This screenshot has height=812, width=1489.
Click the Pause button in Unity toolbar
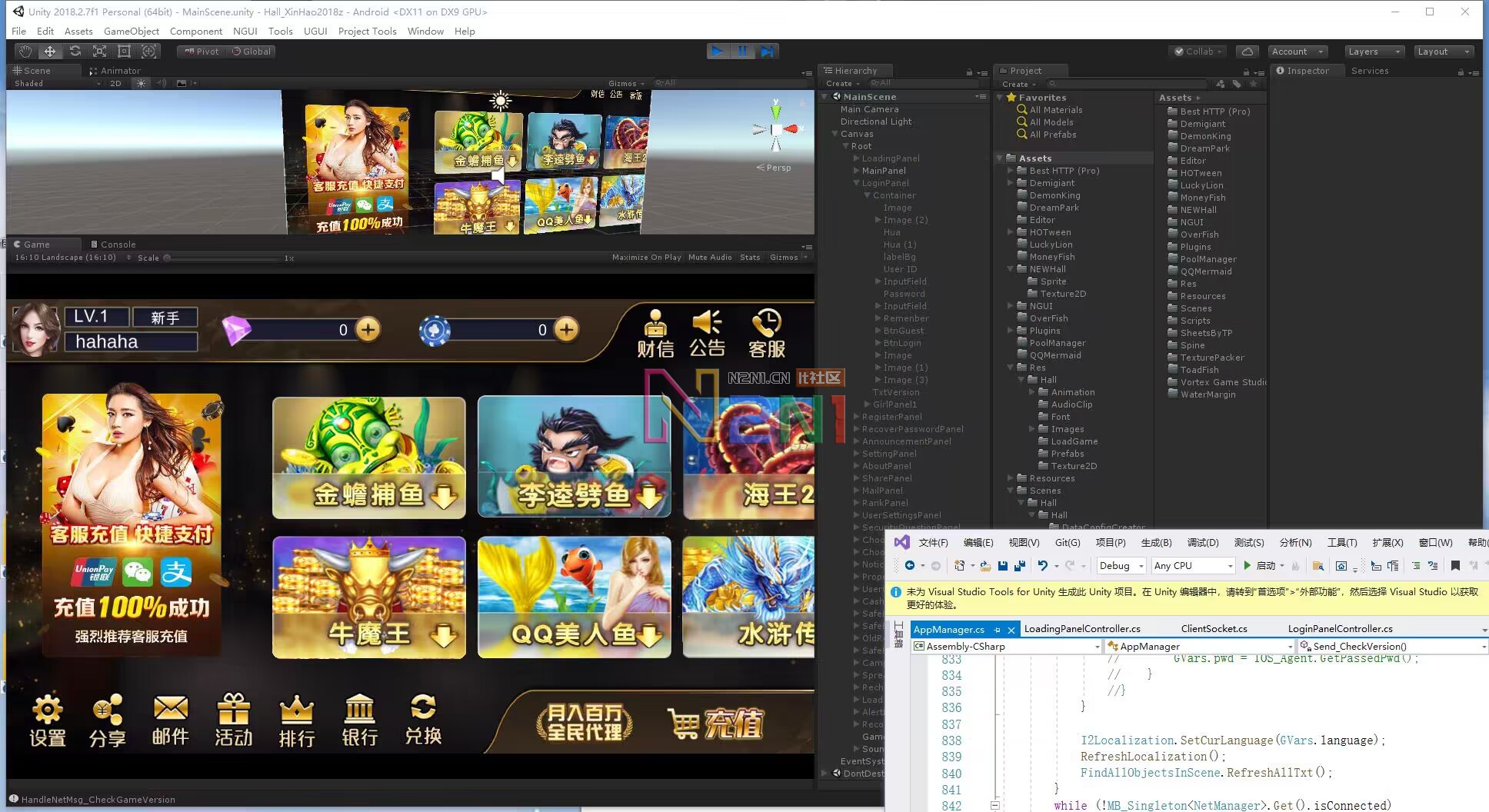click(x=742, y=52)
